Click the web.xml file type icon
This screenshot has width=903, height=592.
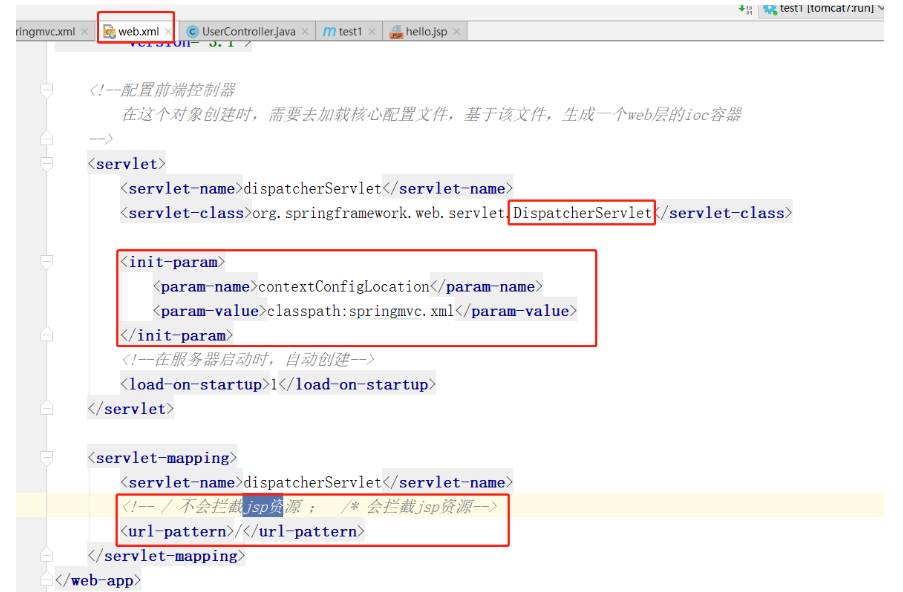[109, 32]
